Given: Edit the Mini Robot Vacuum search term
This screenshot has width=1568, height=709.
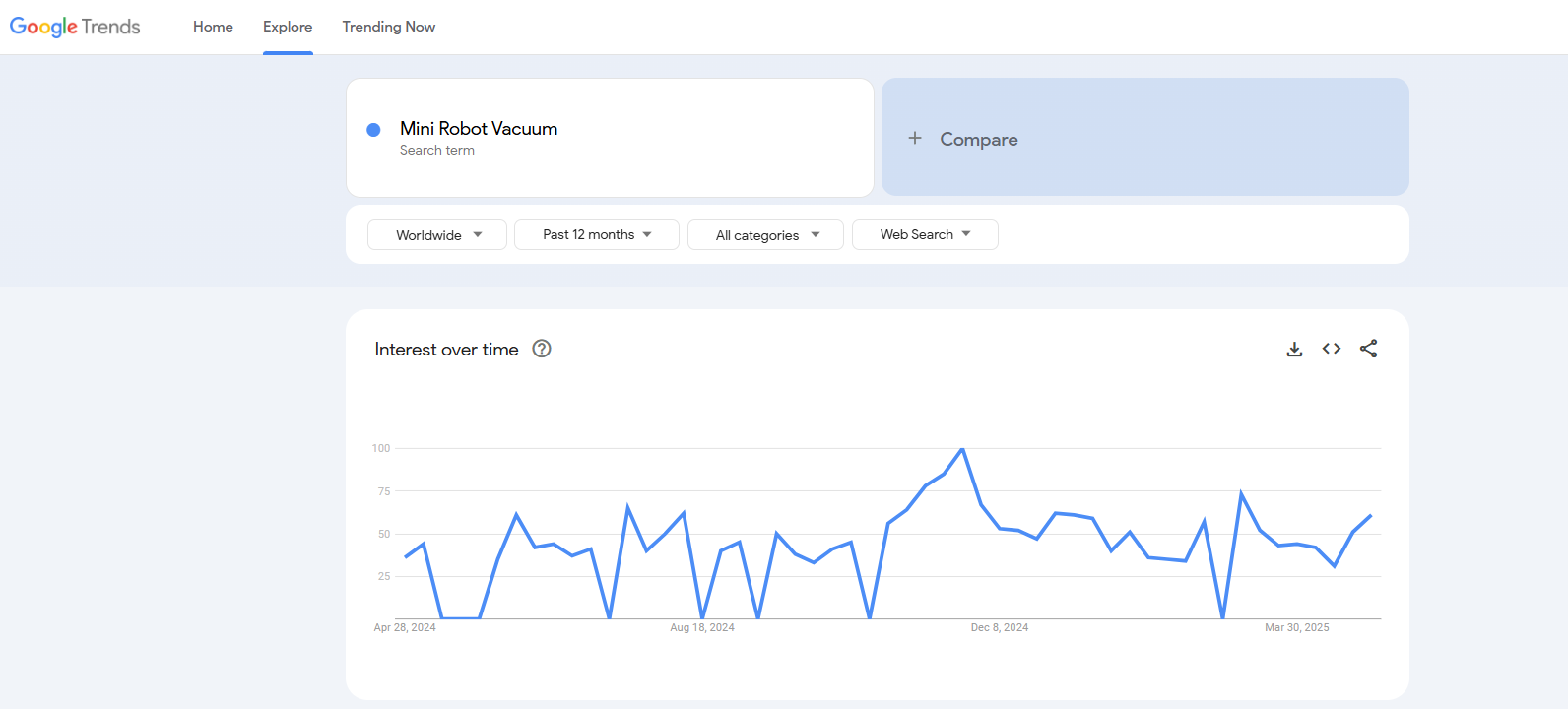Looking at the screenshot, I should pos(479,129).
